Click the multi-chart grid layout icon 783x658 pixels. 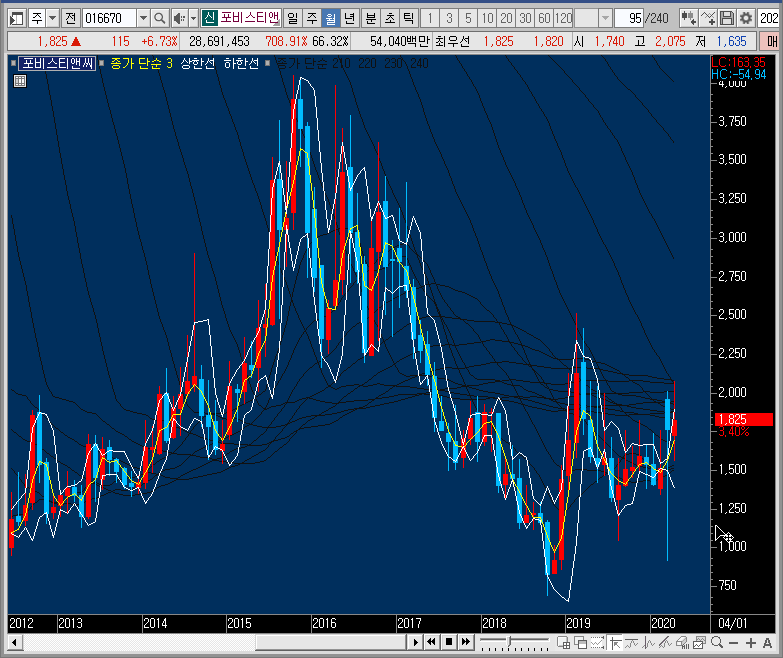coord(564,643)
